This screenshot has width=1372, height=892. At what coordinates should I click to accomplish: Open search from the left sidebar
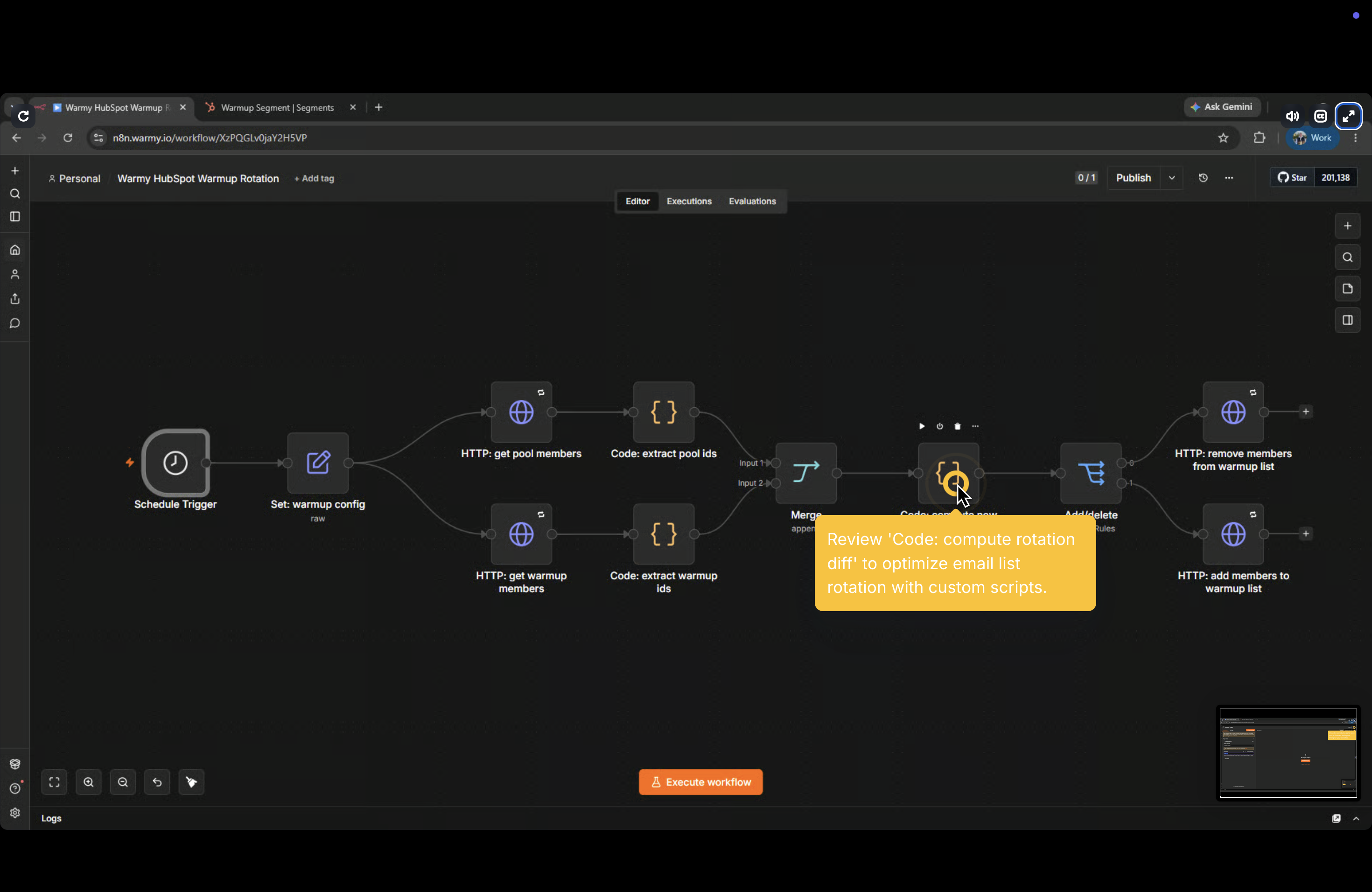[x=15, y=194]
